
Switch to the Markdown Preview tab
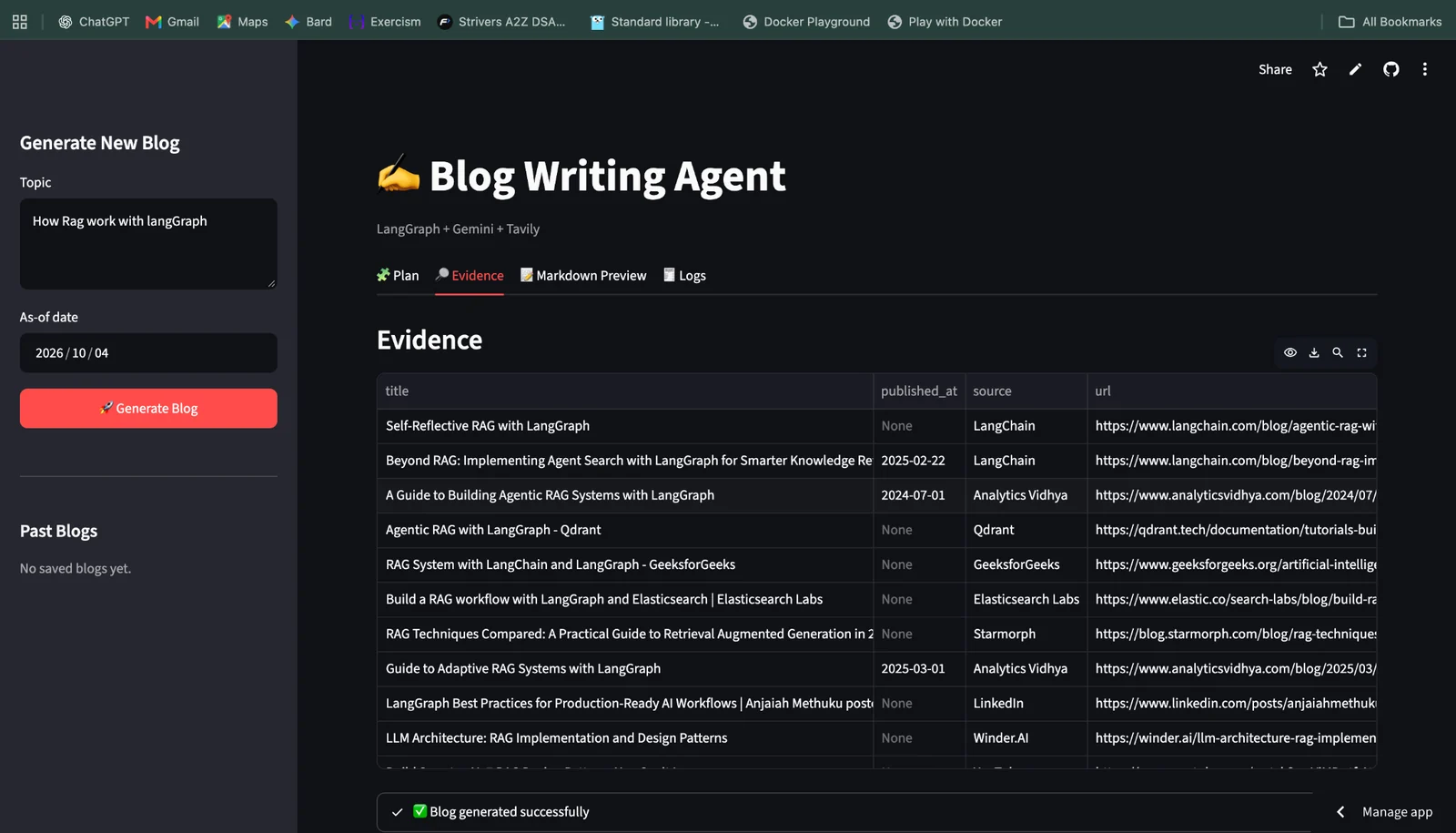click(583, 276)
